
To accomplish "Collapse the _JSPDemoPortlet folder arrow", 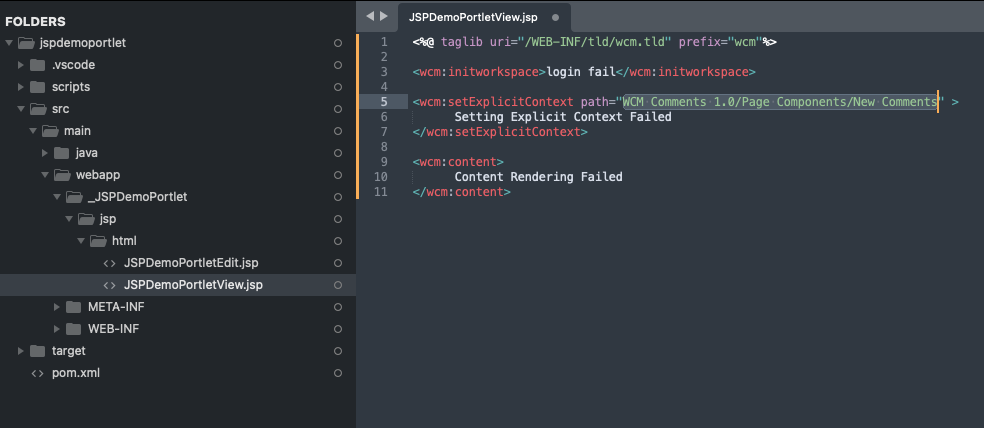I will pos(56,197).
